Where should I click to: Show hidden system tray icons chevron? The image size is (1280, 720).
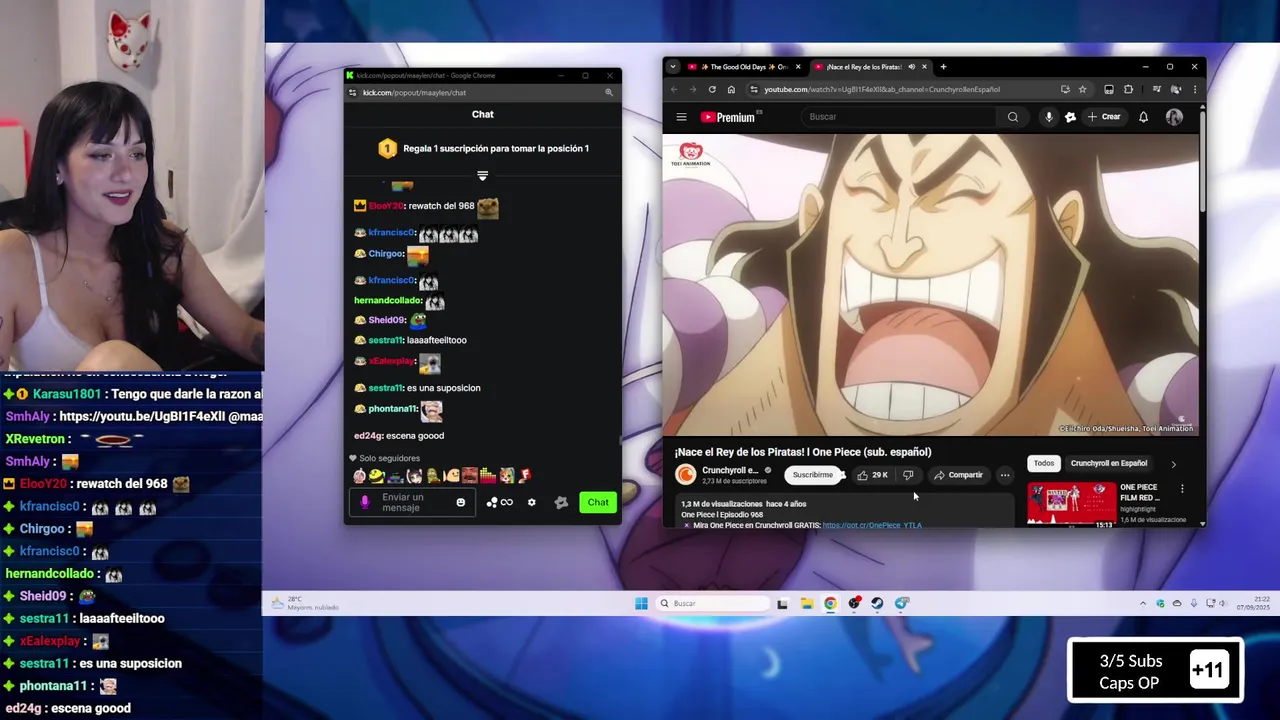click(x=1143, y=603)
